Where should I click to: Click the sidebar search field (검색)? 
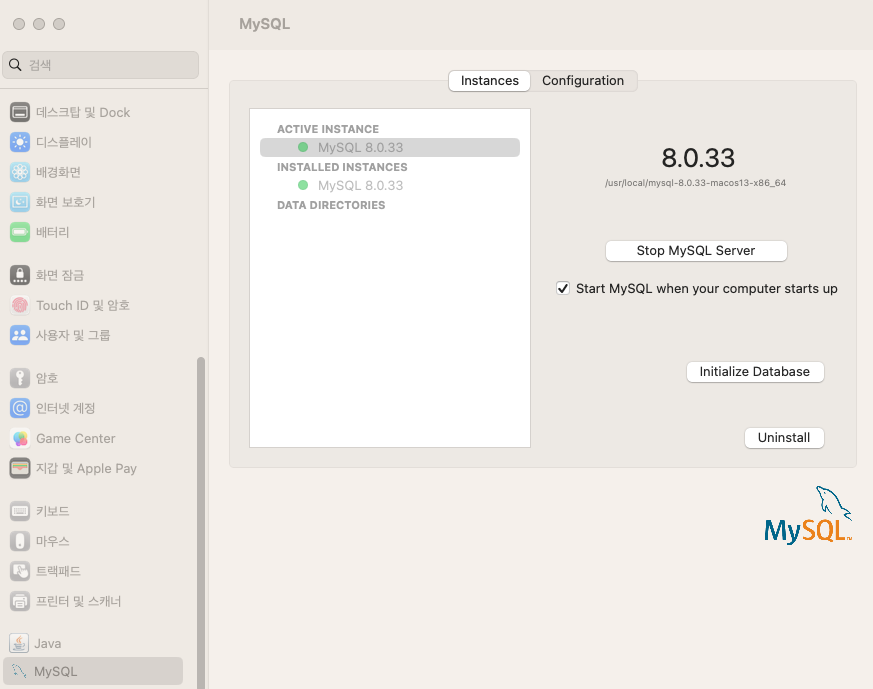pos(101,65)
